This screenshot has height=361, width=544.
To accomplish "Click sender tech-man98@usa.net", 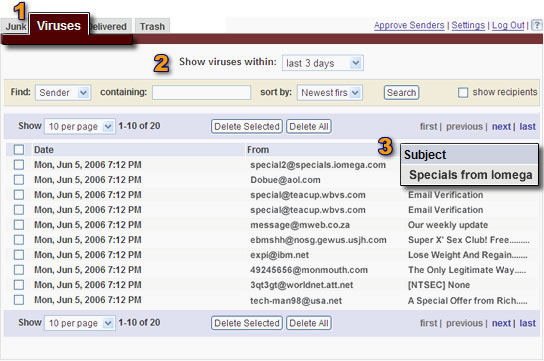I will (x=296, y=300).
